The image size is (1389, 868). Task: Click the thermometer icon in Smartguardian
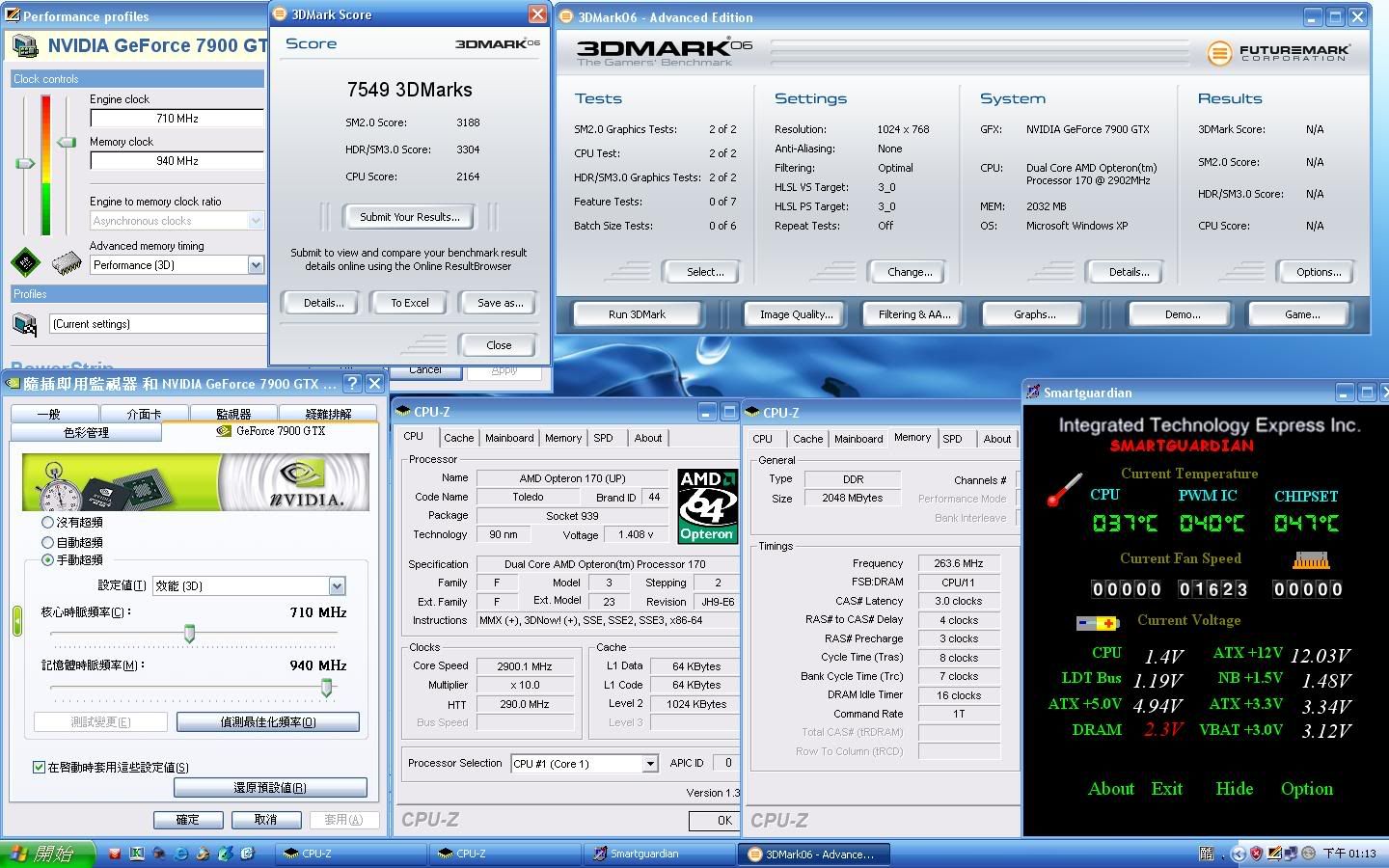coord(1065,489)
